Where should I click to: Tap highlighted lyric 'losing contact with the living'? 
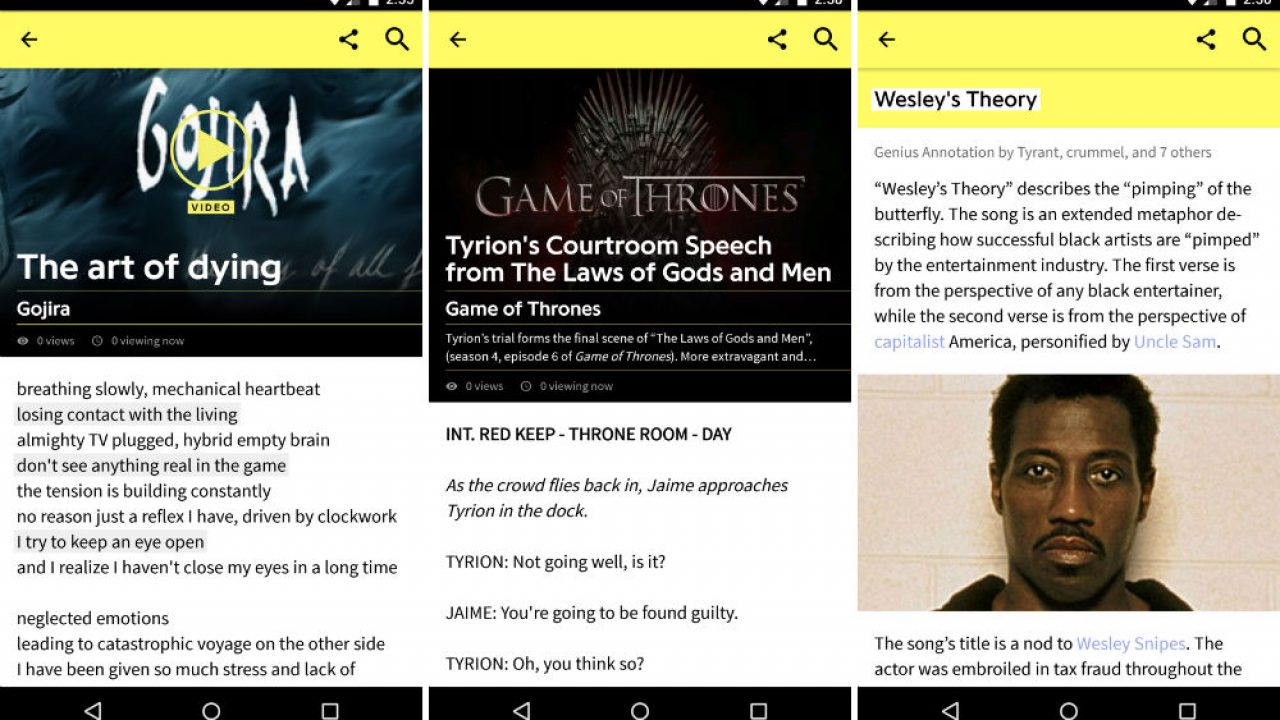[127, 415]
